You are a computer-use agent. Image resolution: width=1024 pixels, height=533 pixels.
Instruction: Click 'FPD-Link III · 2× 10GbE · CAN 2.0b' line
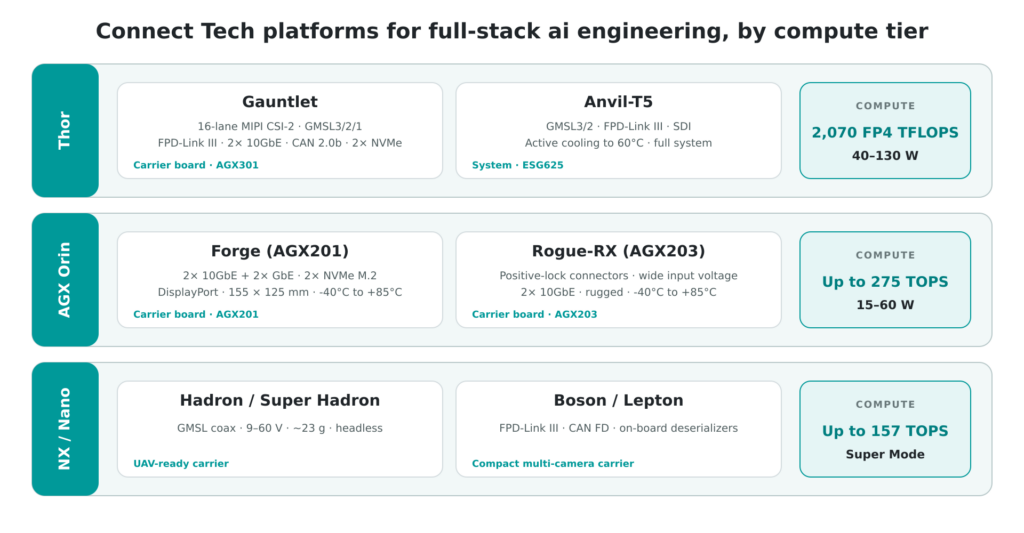click(280, 143)
